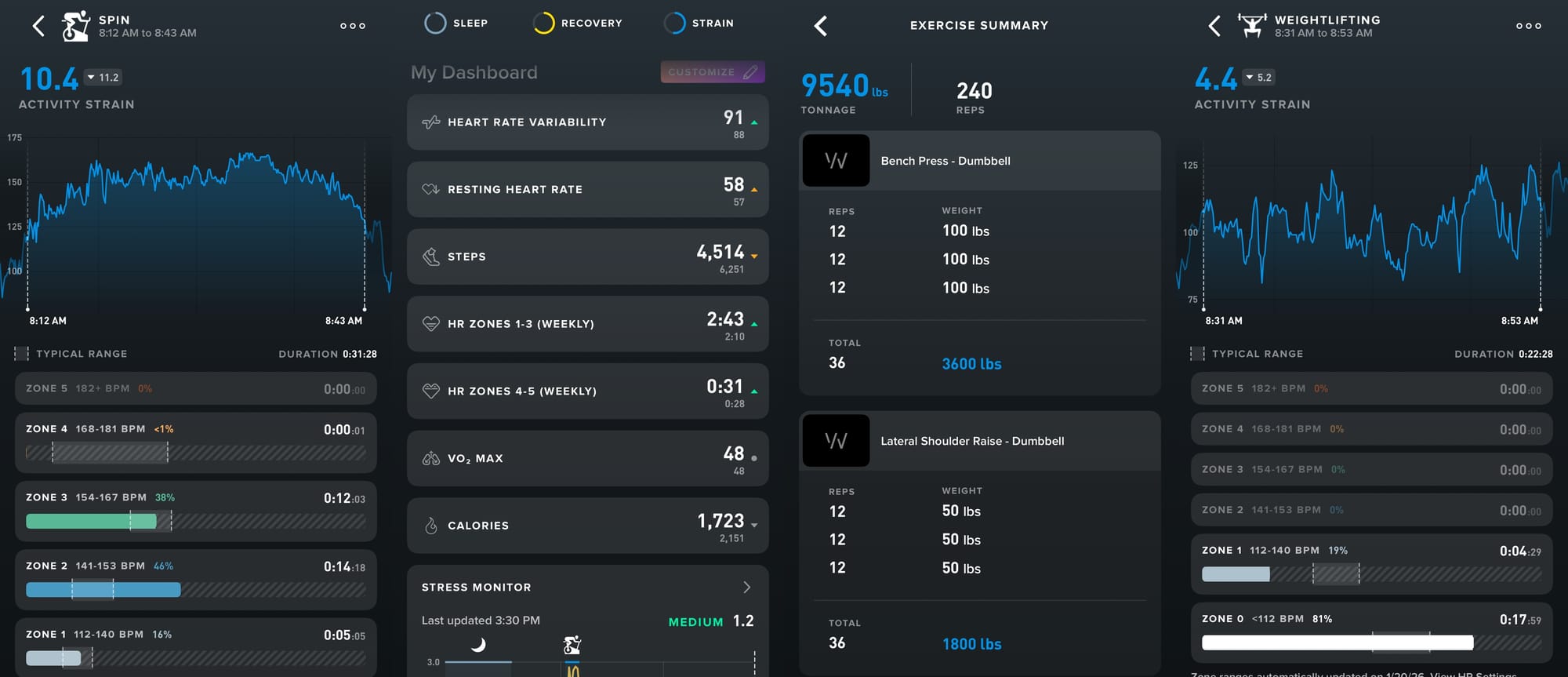
Task: Tap Bench Press dumbbell exercise thumbnail
Action: click(x=836, y=161)
